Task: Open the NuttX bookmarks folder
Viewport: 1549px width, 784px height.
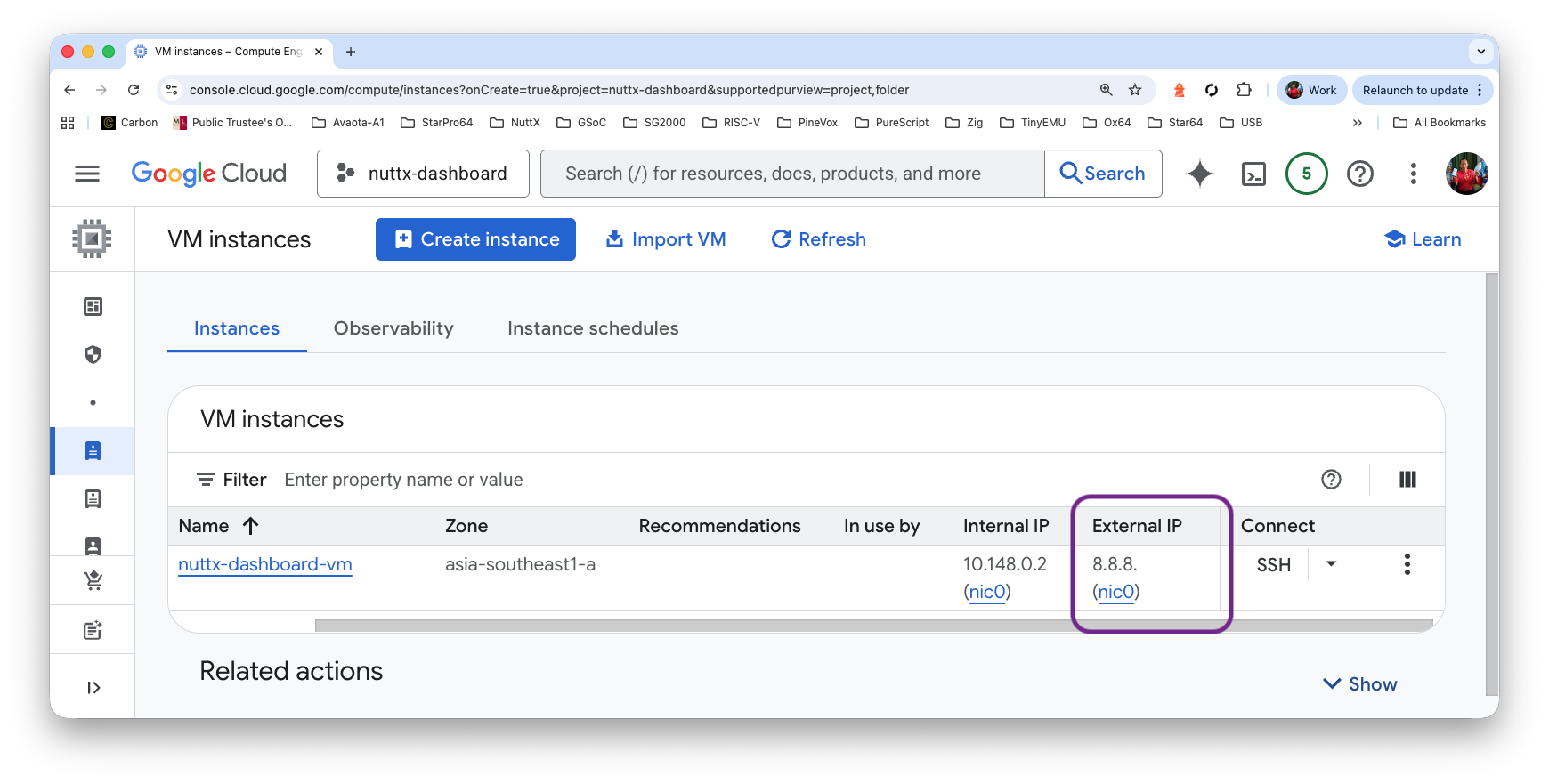Action: point(515,123)
